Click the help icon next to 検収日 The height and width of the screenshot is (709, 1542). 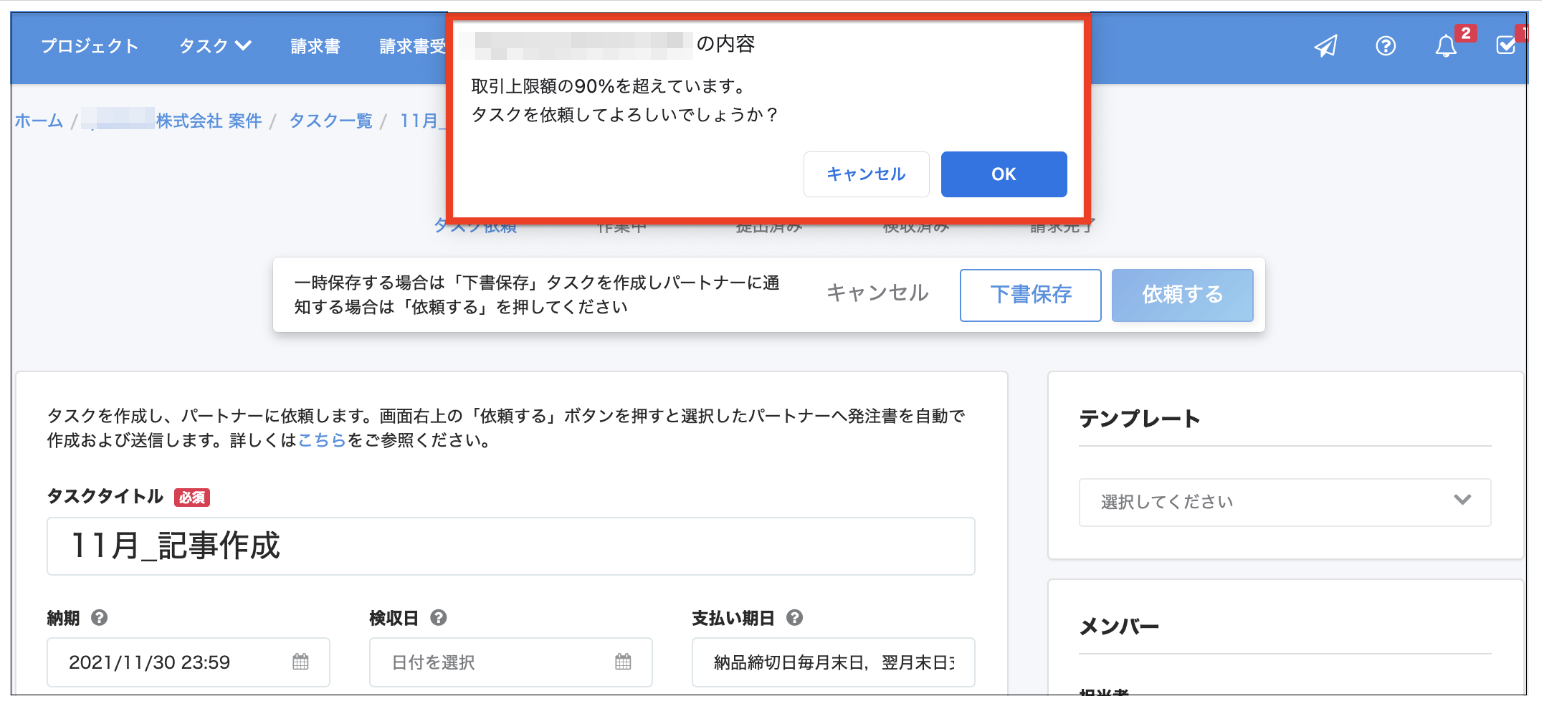click(x=438, y=618)
